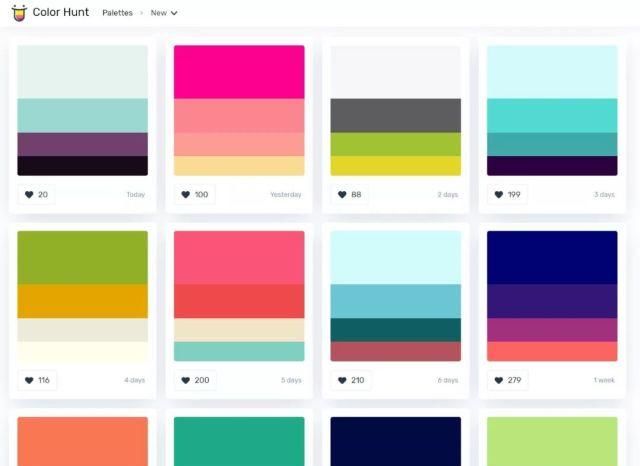The width and height of the screenshot is (640, 466).
Task: Click the dark gray swatch in 88-like palette
Action: 395,115
